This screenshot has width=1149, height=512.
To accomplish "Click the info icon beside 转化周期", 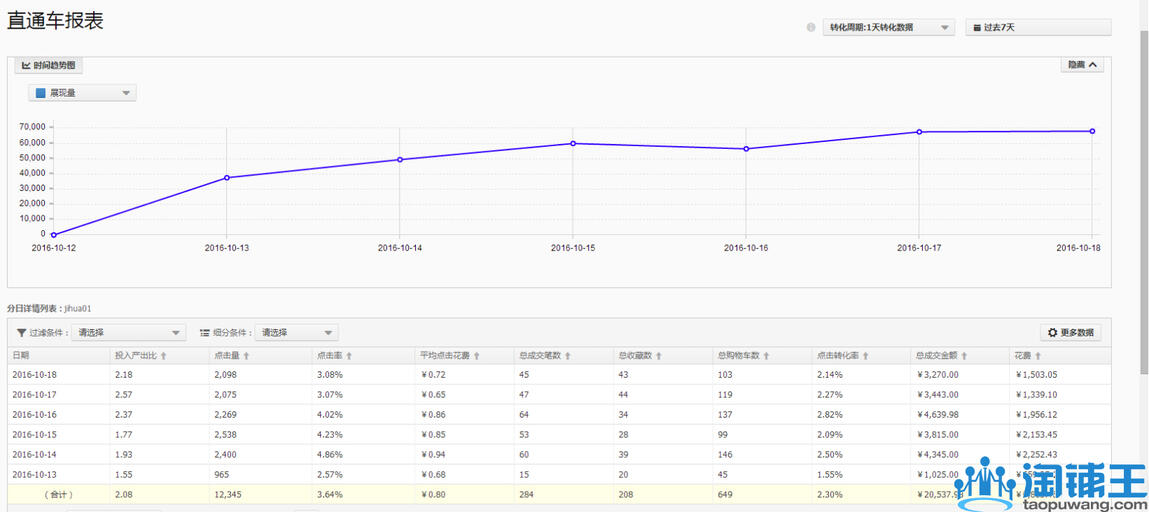I will tap(811, 28).
